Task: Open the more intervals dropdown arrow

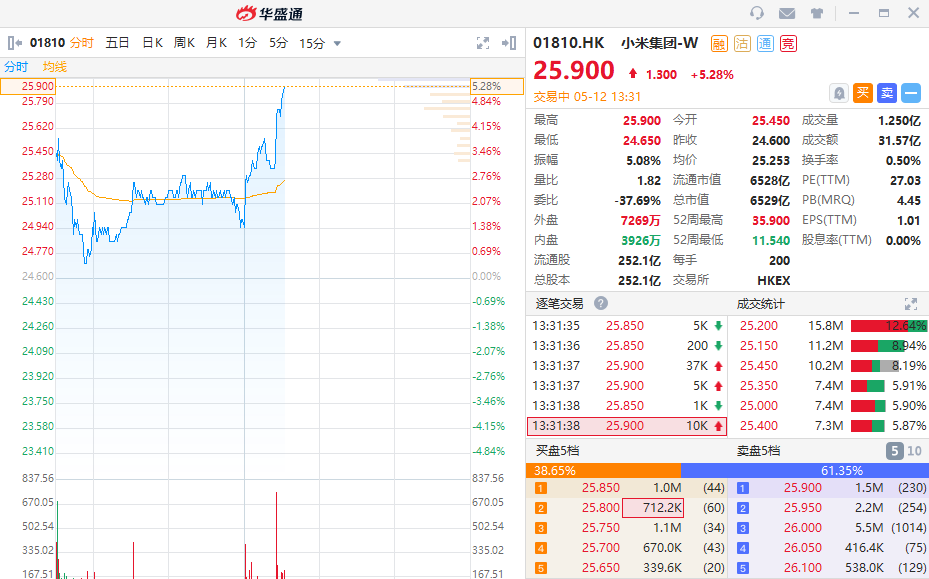Action: click(337, 43)
